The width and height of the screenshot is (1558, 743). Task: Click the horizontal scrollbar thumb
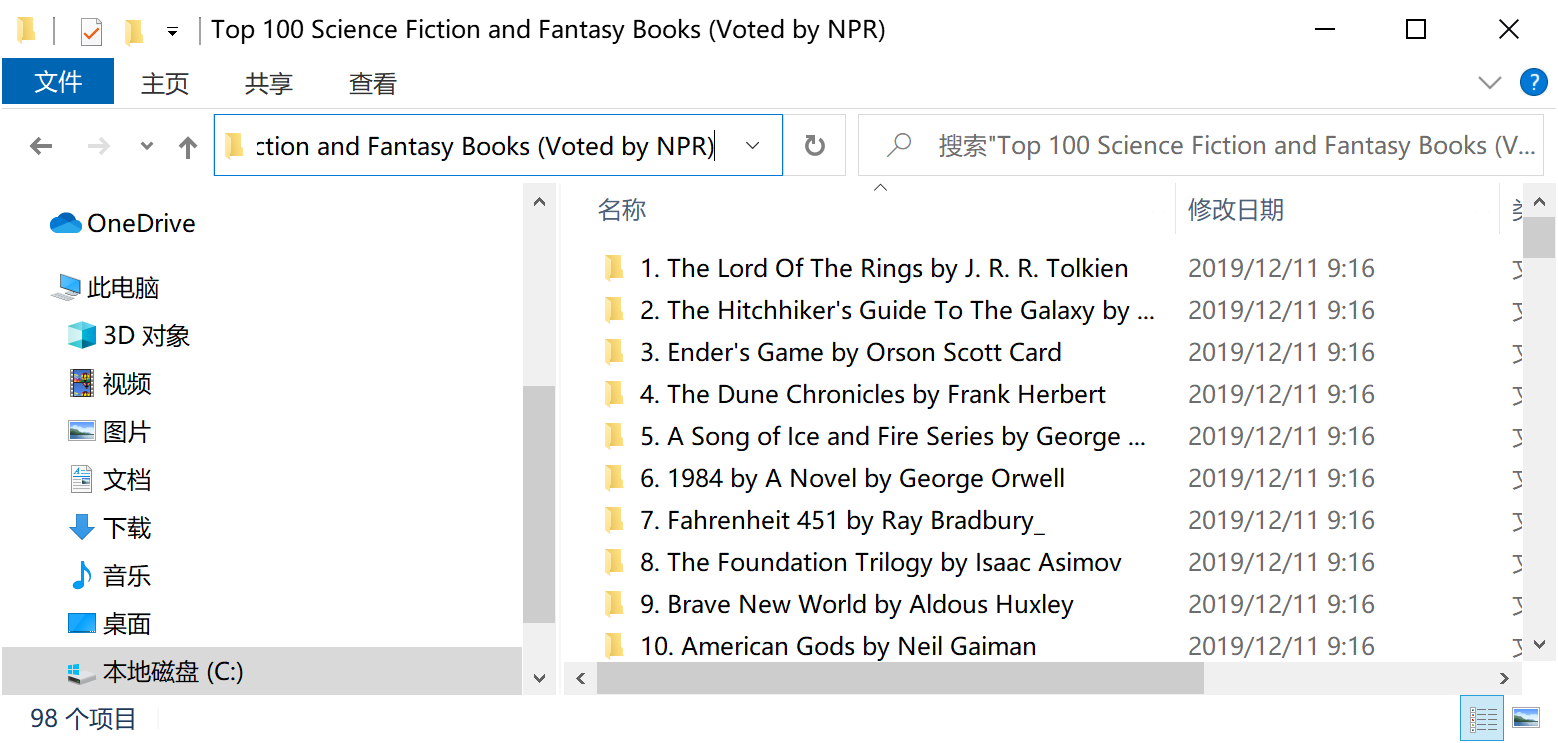click(x=900, y=678)
